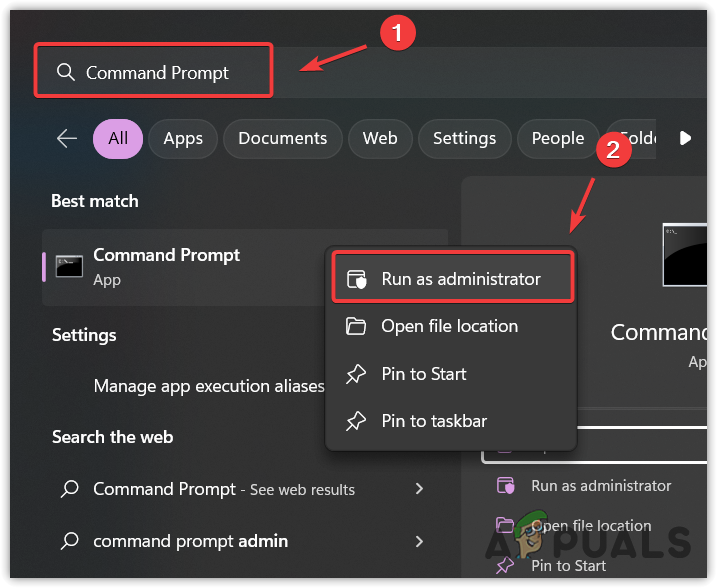This screenshot has height=588, width=717.
Task: Switch to the Documents filter tab
Action: (x=283, y=139)
